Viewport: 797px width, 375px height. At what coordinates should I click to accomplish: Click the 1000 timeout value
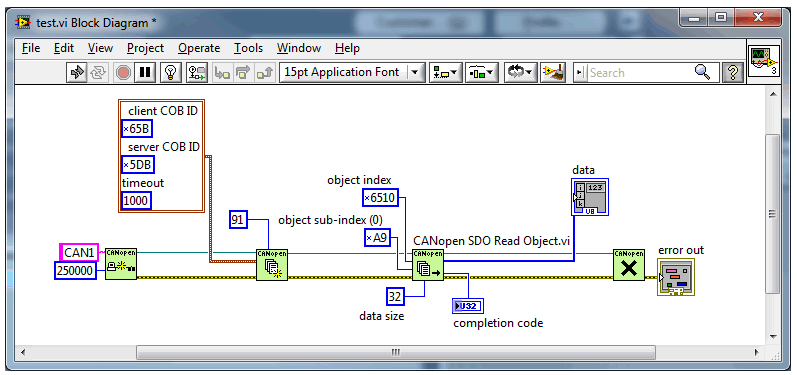[x=136, y=201]
